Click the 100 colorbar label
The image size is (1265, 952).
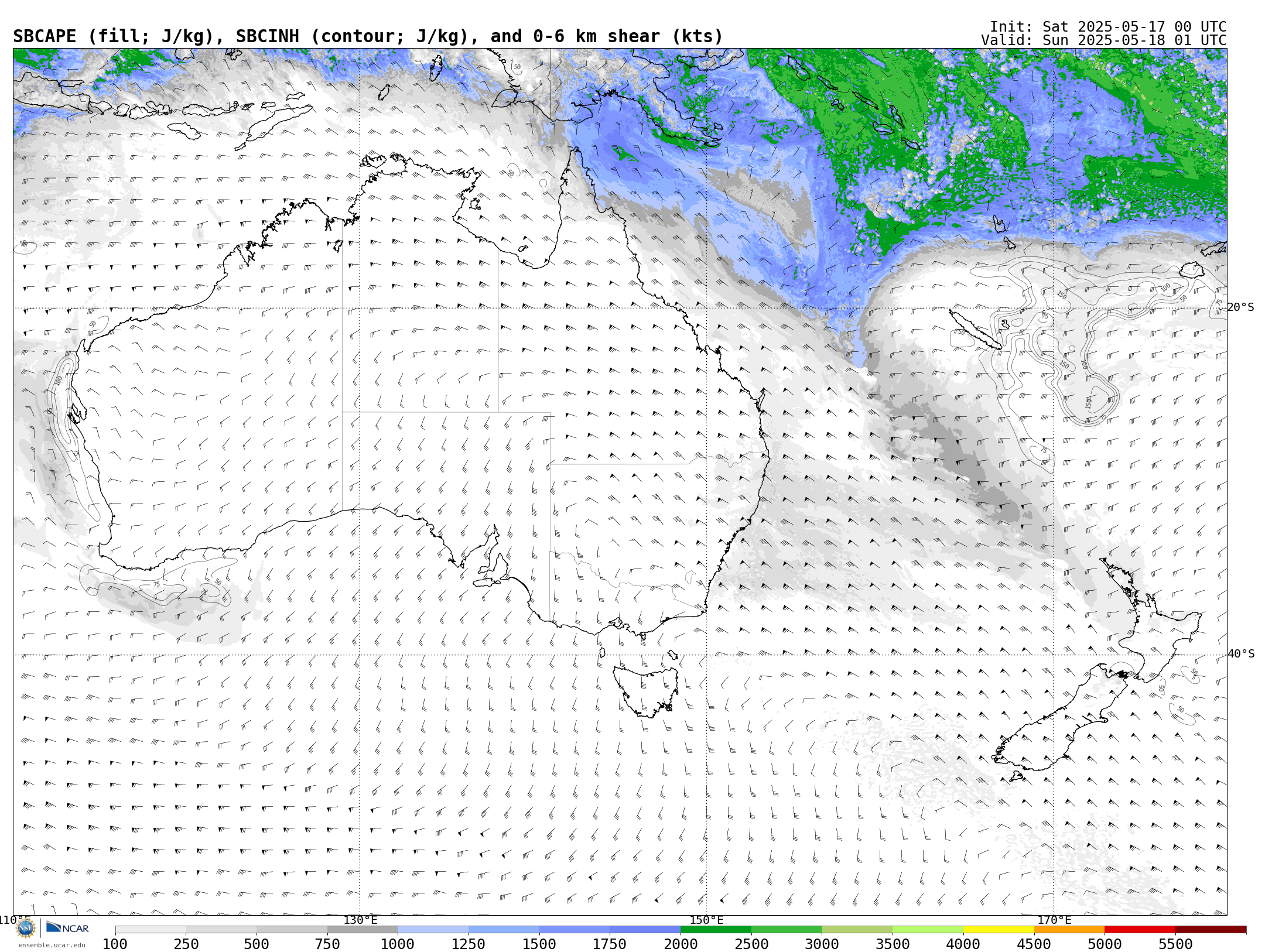(x=115, y=944)
